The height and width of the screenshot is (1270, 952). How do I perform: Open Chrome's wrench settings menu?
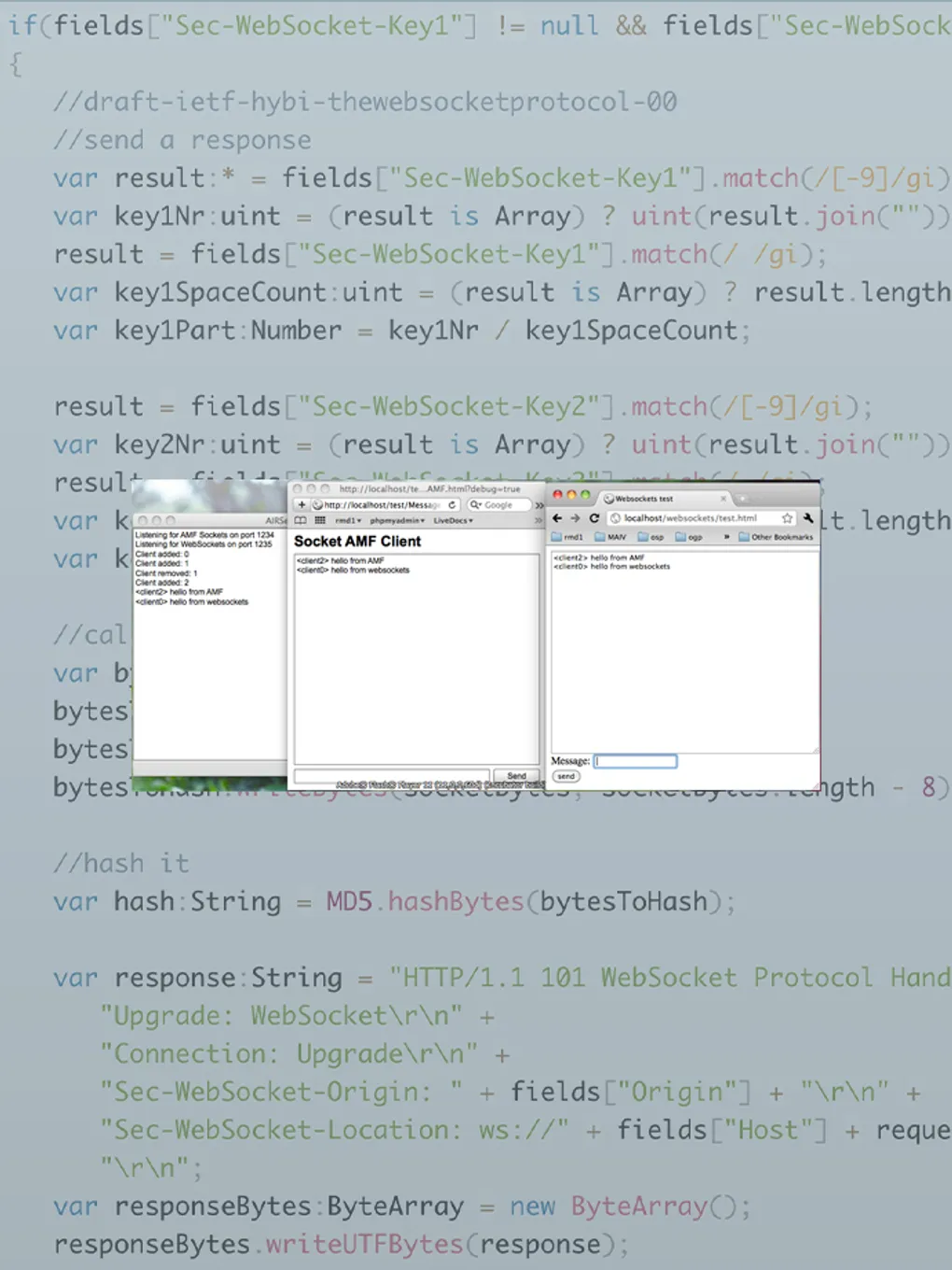808,518
